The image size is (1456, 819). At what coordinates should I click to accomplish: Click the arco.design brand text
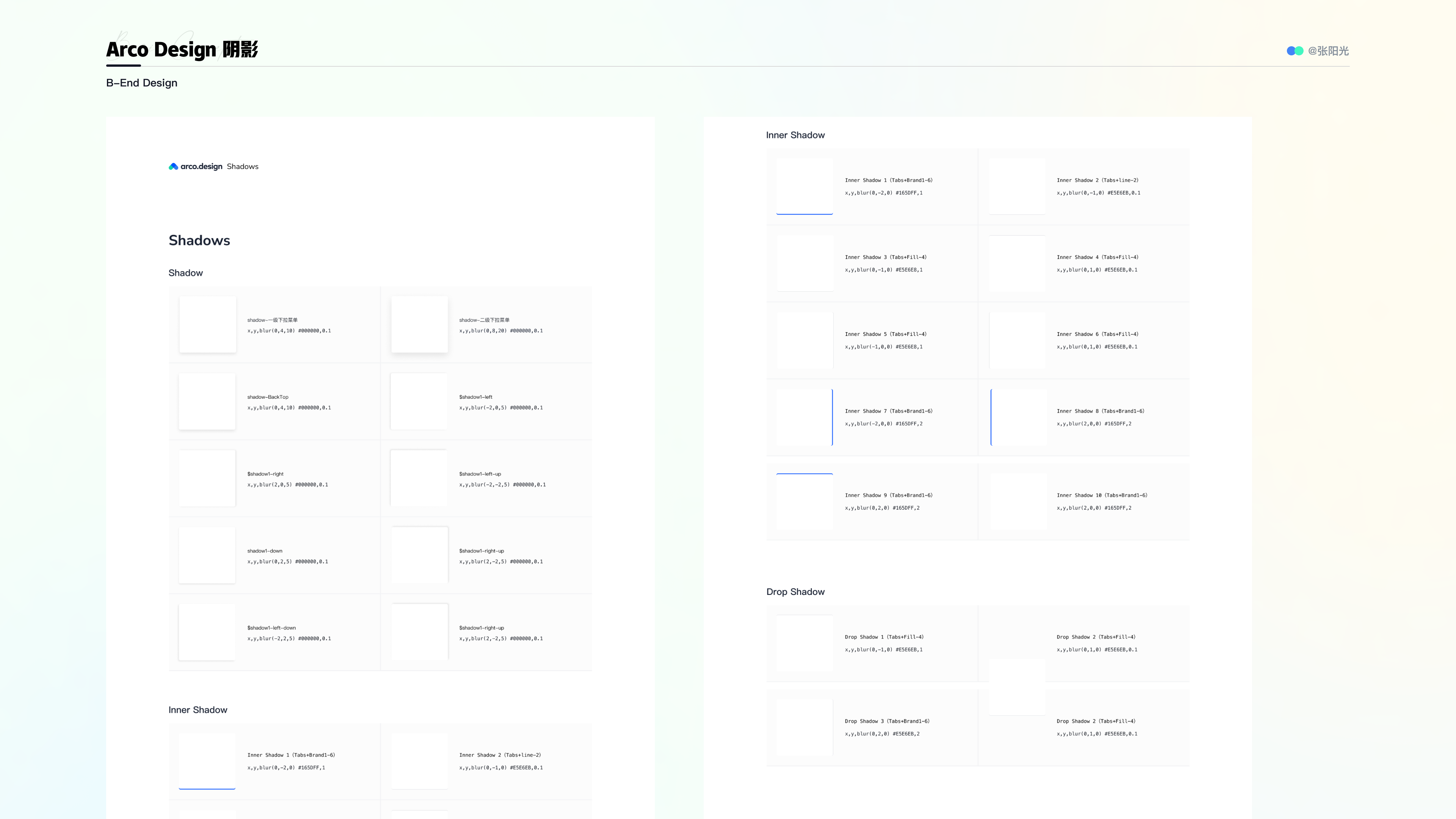tap(201, 166)
